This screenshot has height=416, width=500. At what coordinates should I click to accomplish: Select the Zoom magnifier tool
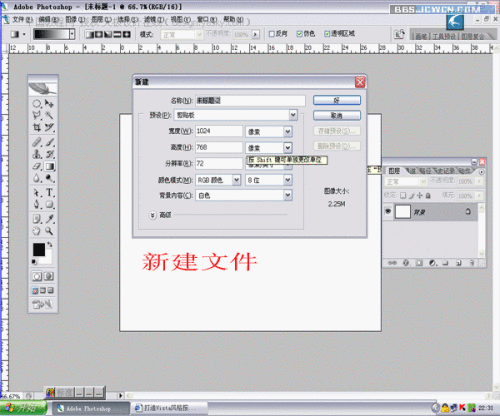[x=49, y=231]
